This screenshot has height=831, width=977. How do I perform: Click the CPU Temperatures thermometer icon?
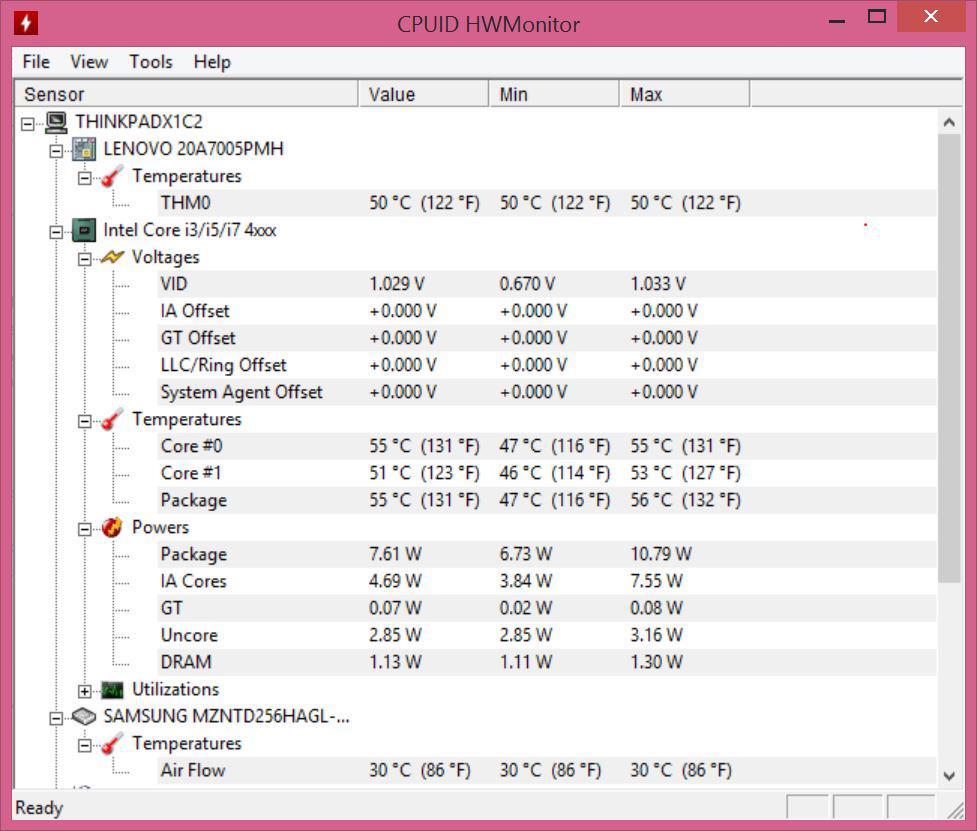[112, 420]
